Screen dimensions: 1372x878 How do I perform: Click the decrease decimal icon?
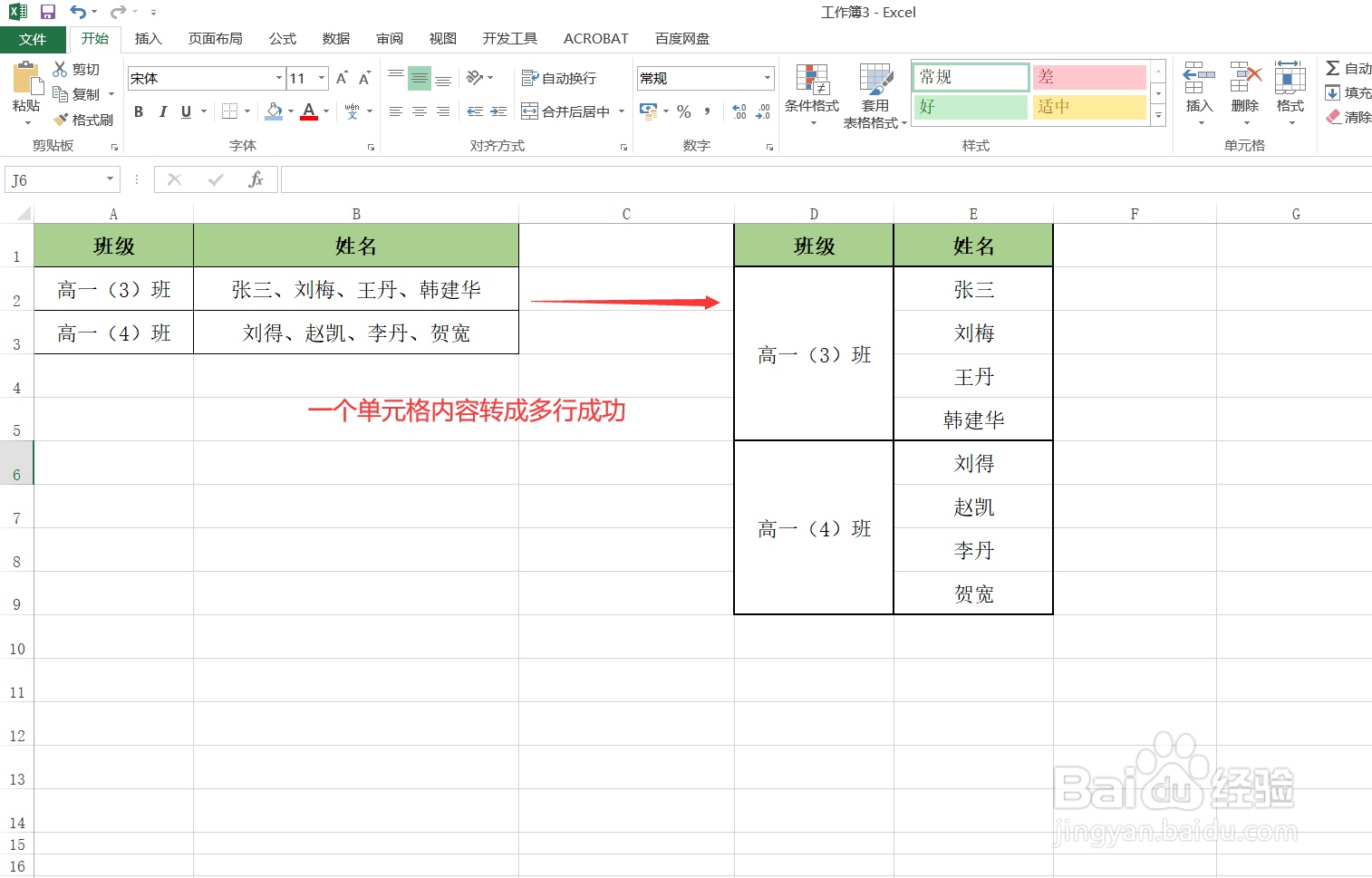point(763,111)
